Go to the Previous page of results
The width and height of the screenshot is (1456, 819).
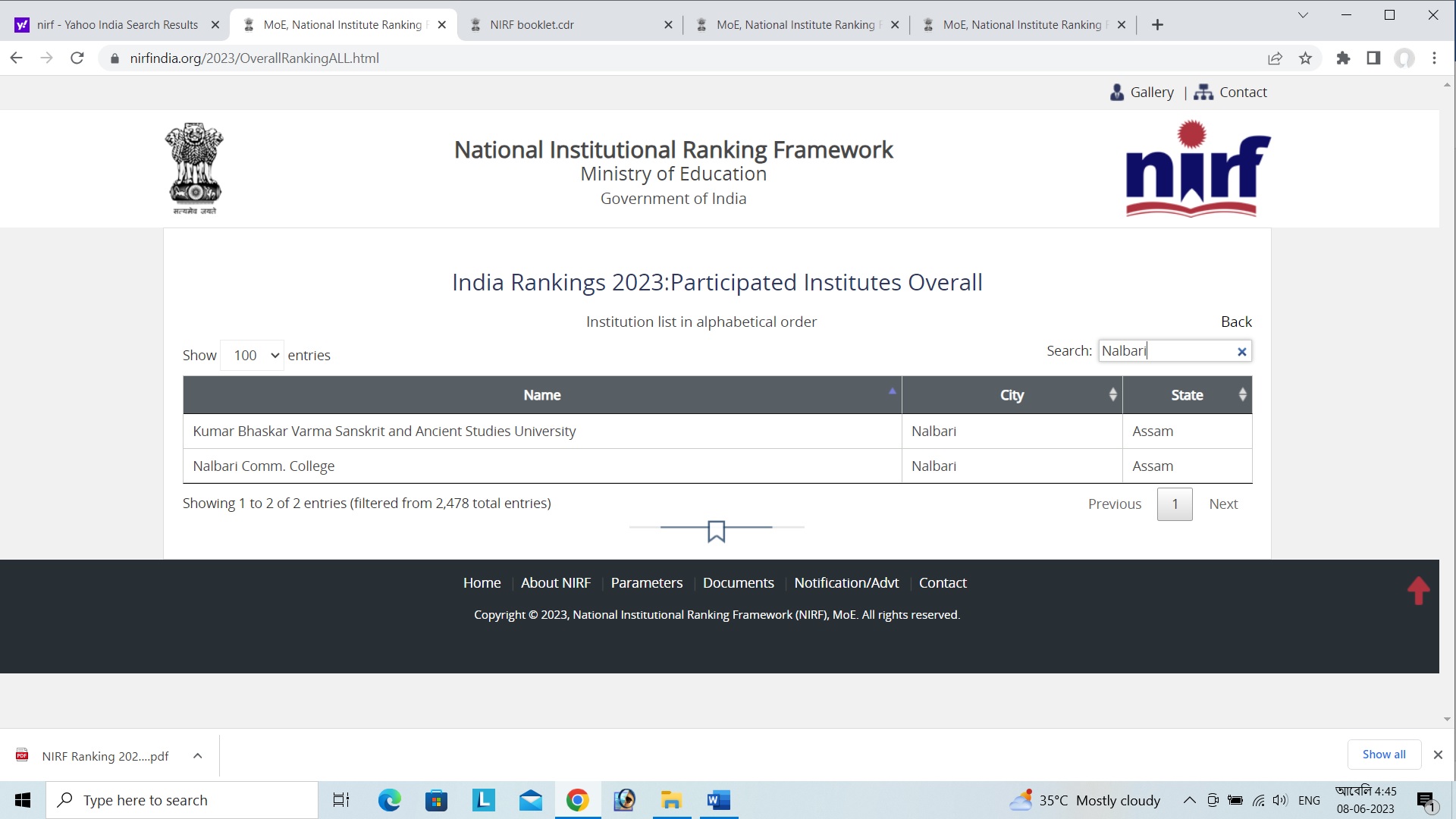(x=1115, y=504)
